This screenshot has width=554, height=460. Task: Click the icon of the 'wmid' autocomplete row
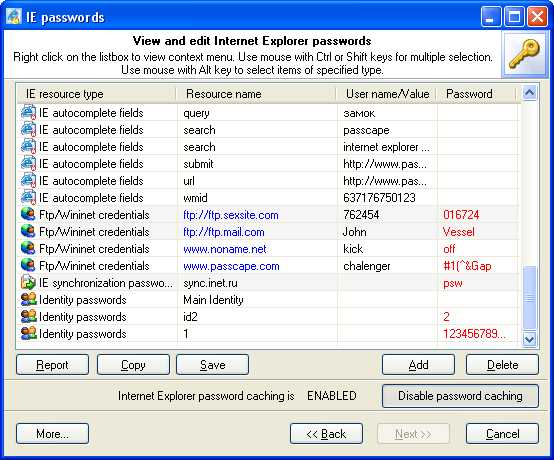point(28,197)
